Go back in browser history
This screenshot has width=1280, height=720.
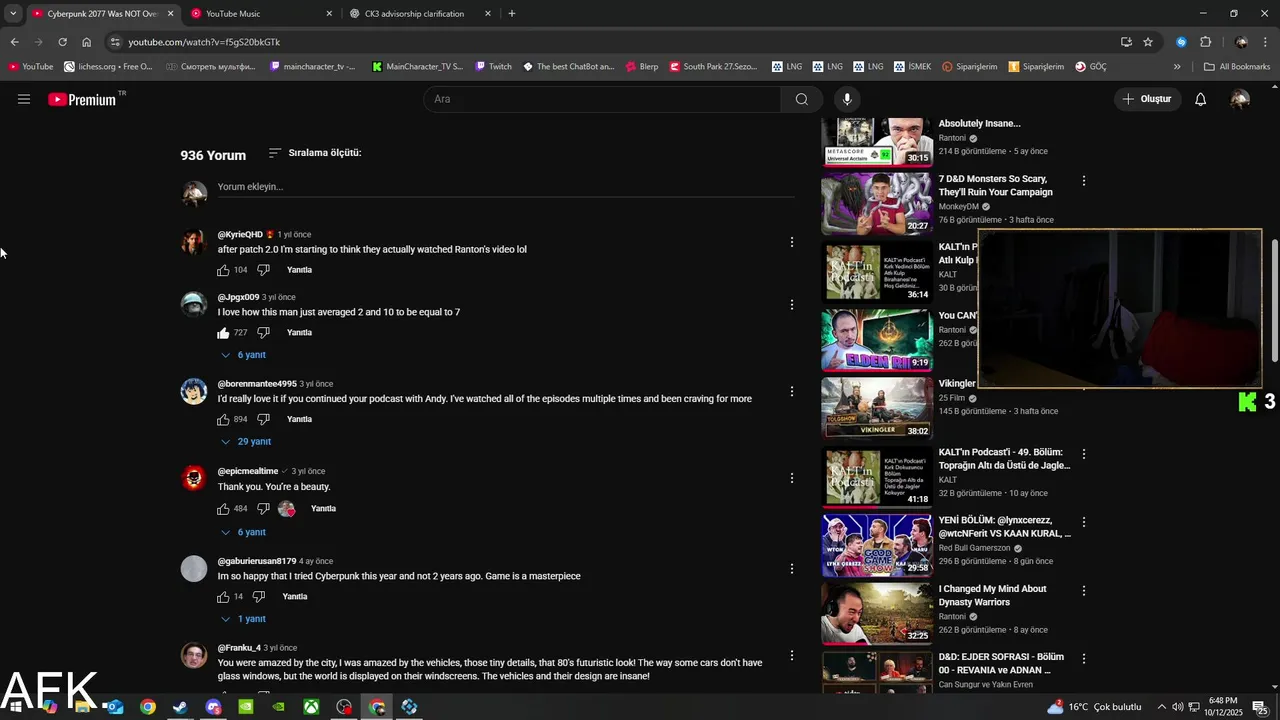click(14, 42)
